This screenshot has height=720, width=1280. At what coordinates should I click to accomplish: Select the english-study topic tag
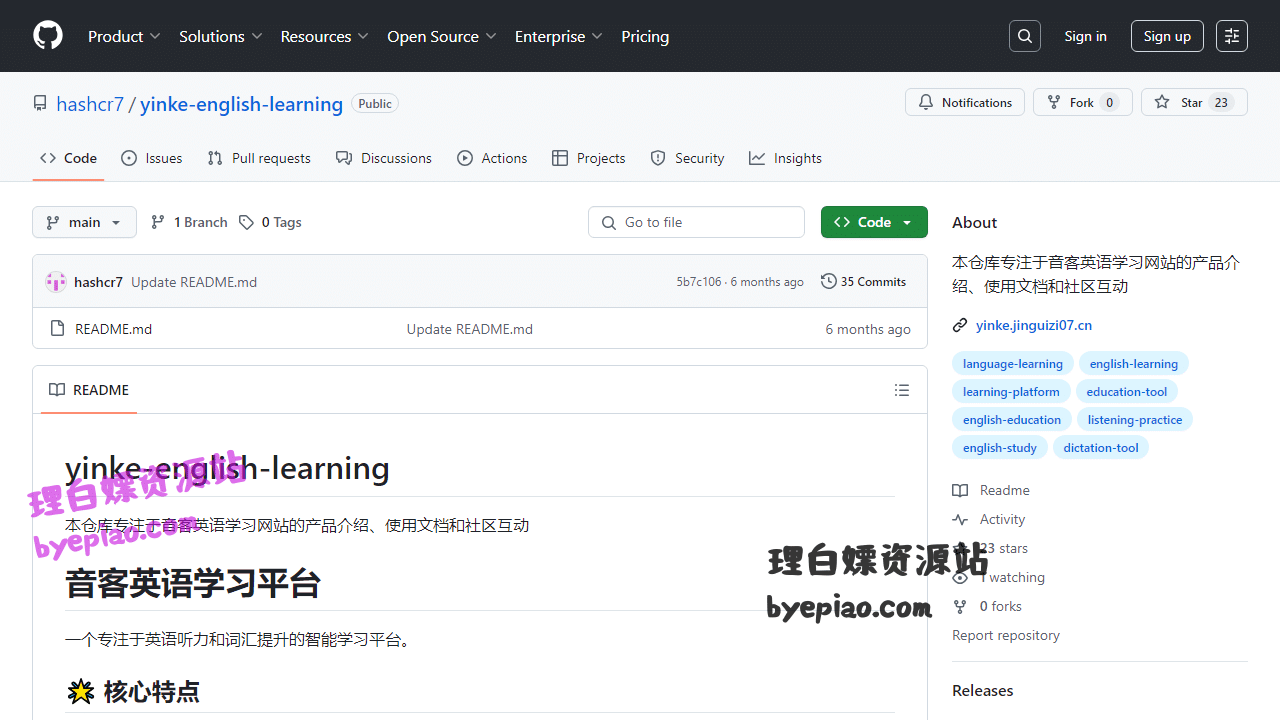pyautogui.click(x=1000, y=448)
